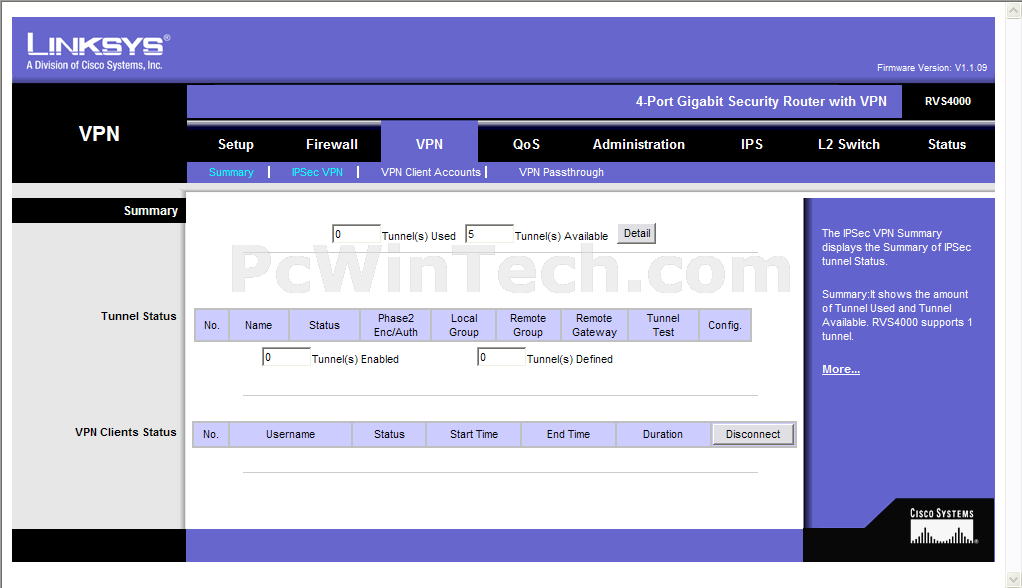1022x588 pixels.
Task: Open the IPSec VPN submenu
Action: [x=317, y=172]
